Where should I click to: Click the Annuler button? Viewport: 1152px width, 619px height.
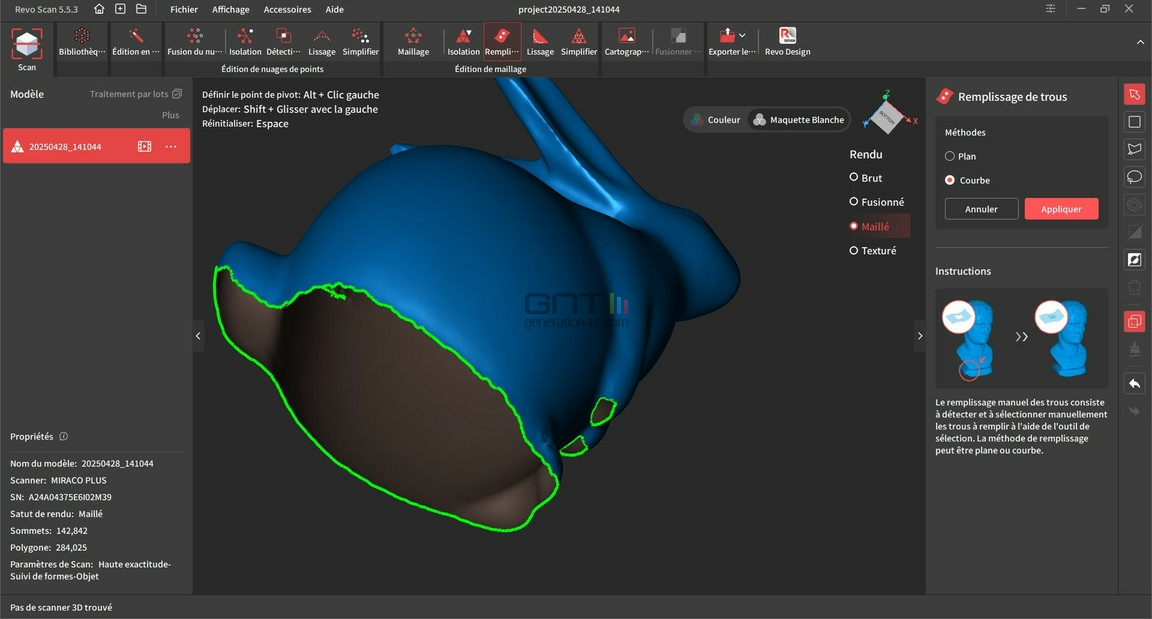[x=981, y=209]
